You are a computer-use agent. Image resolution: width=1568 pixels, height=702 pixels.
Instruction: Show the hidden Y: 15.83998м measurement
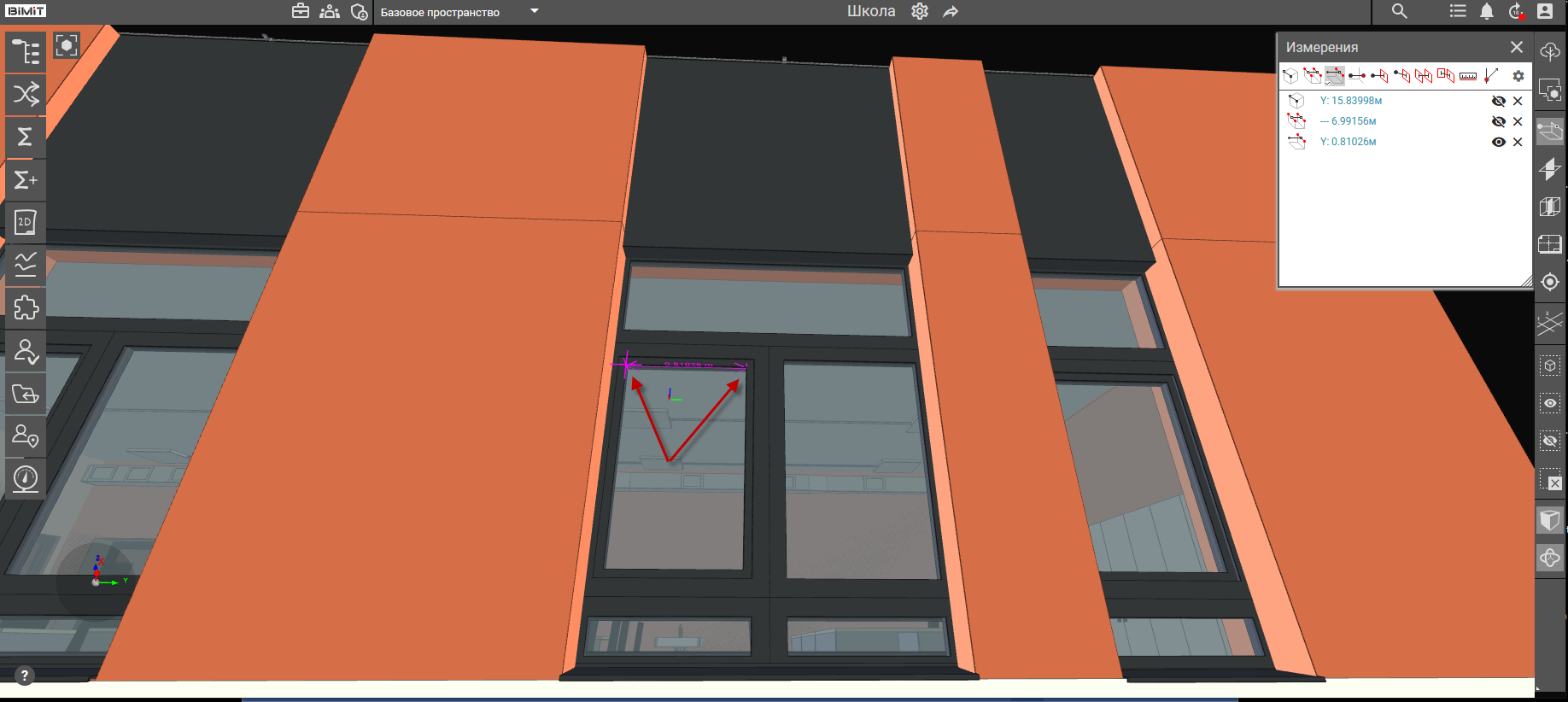(1498, 101)
